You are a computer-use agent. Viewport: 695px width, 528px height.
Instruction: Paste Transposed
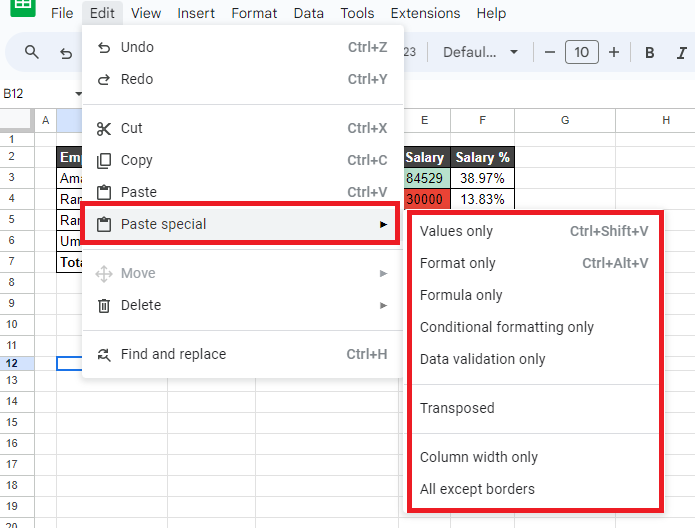tap(534, 408)
